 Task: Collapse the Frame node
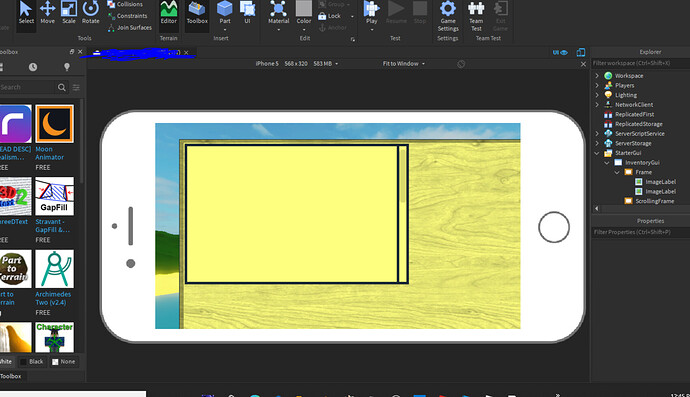pos(617,173)
